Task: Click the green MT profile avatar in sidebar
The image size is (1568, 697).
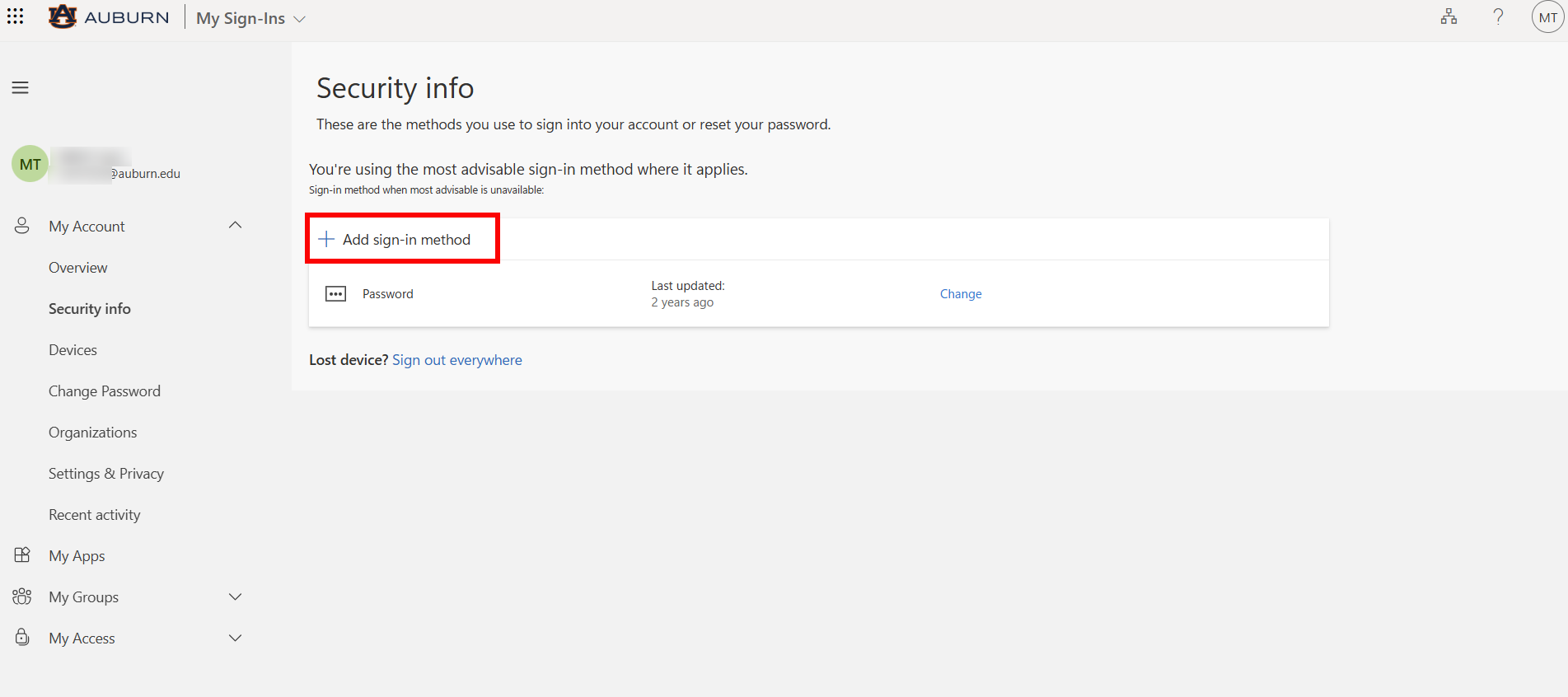Action: click(x=30, y=164)
